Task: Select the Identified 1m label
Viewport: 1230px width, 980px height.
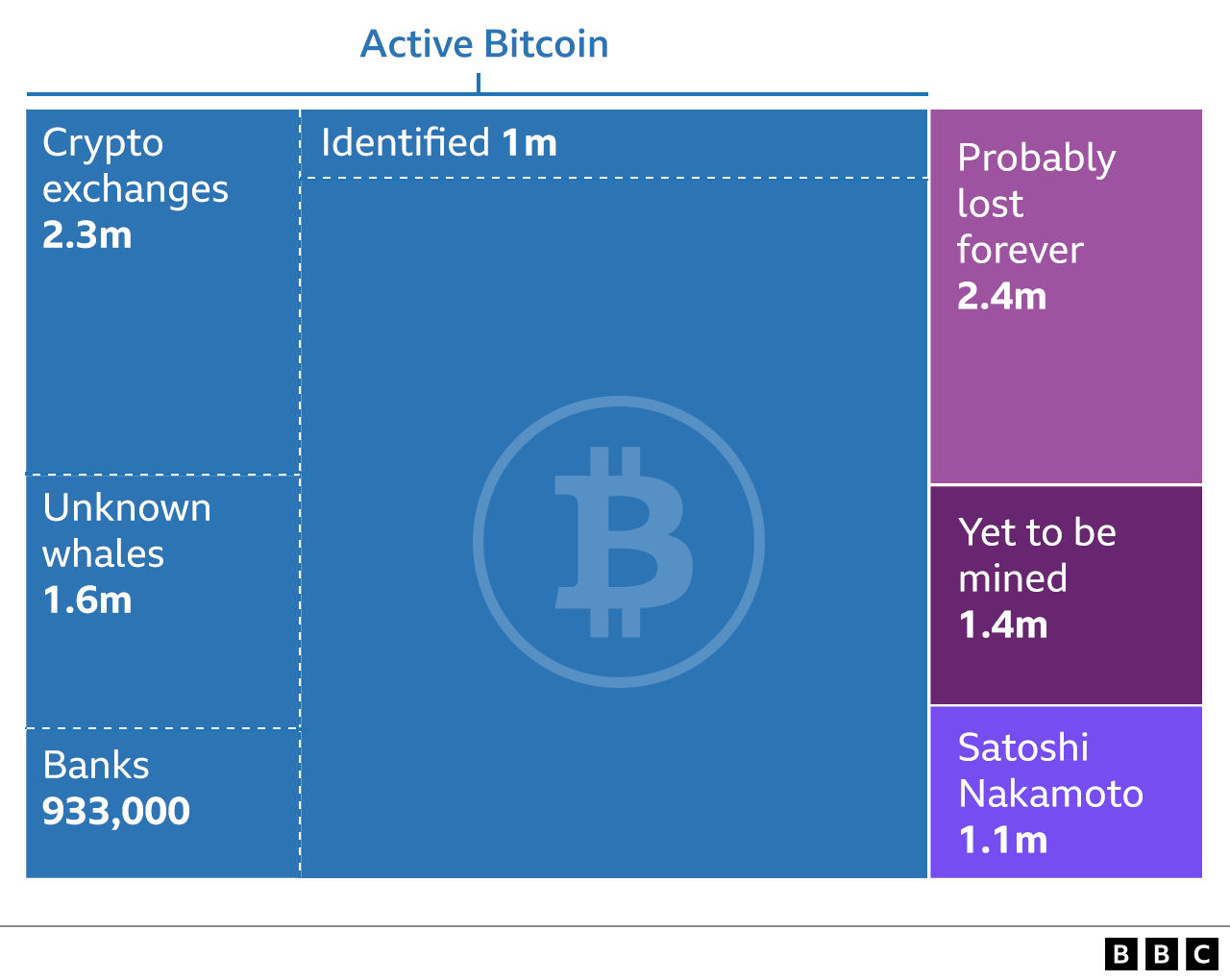Action: 439,143
